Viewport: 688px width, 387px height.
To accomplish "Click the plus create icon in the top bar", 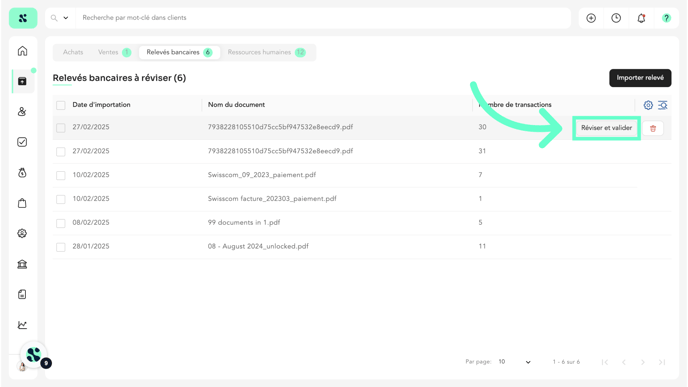I will click(591, 18).
